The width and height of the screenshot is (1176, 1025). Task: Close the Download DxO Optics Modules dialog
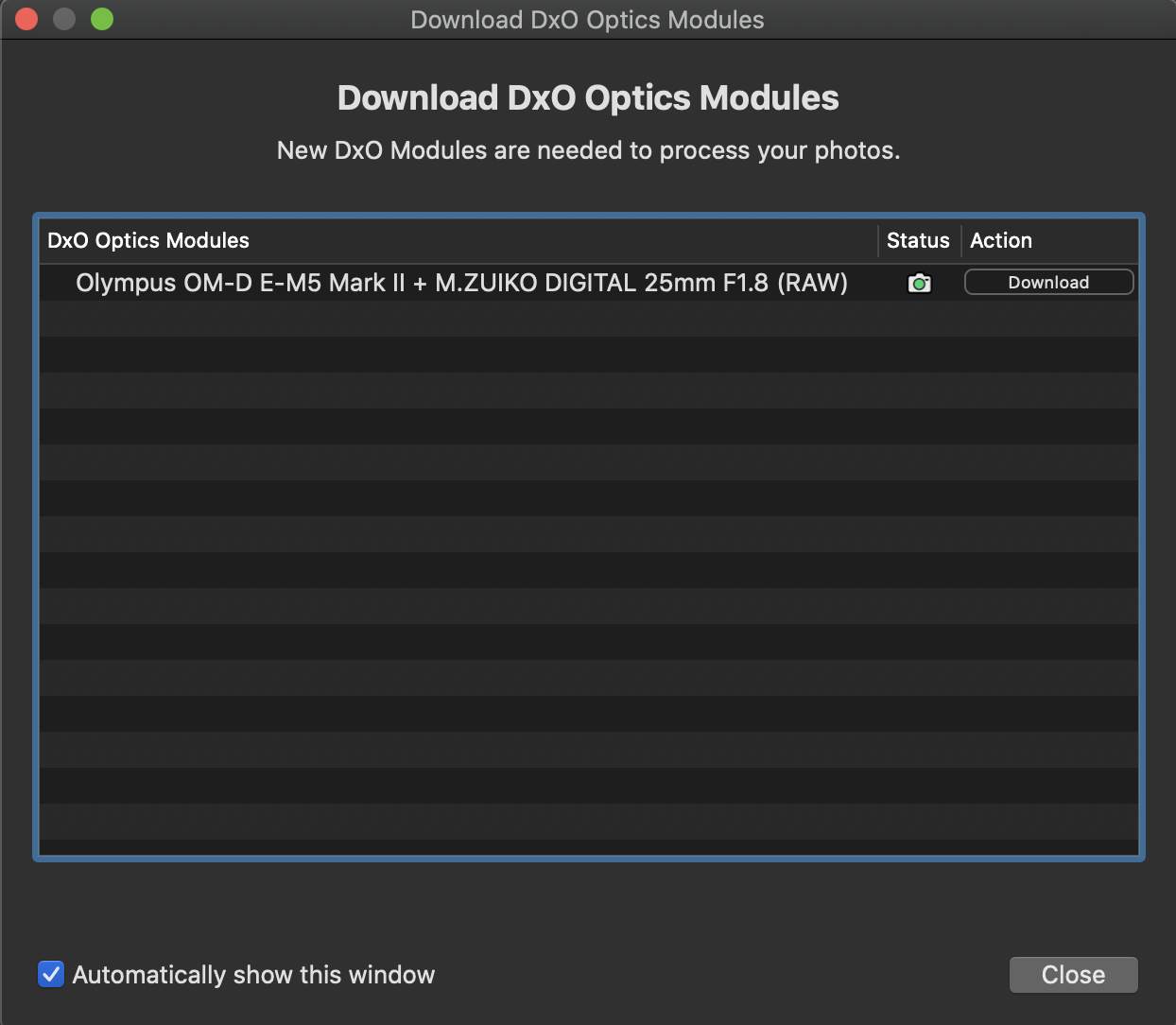[x=1073, y=975]
